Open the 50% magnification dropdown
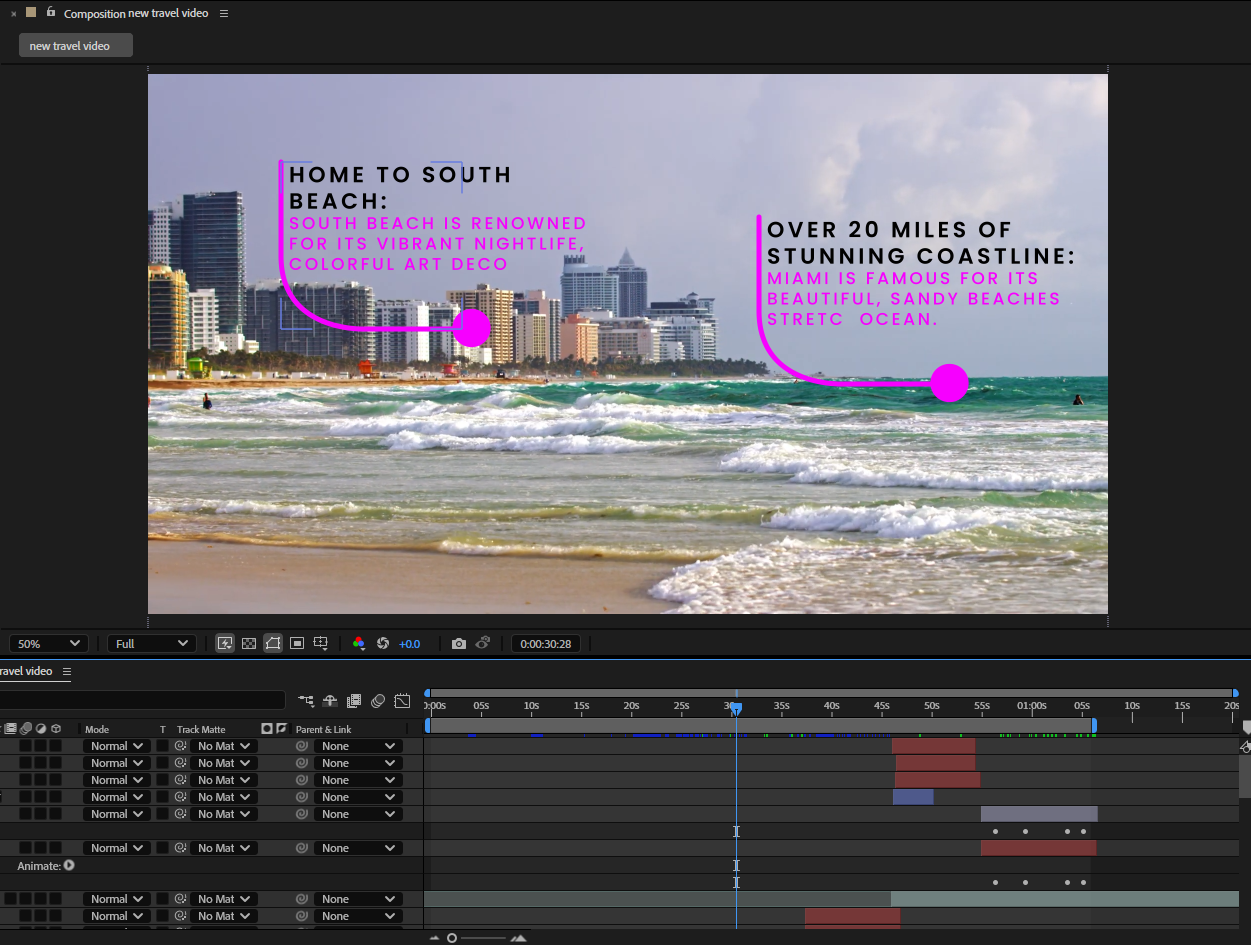 (x=49, y=644)
